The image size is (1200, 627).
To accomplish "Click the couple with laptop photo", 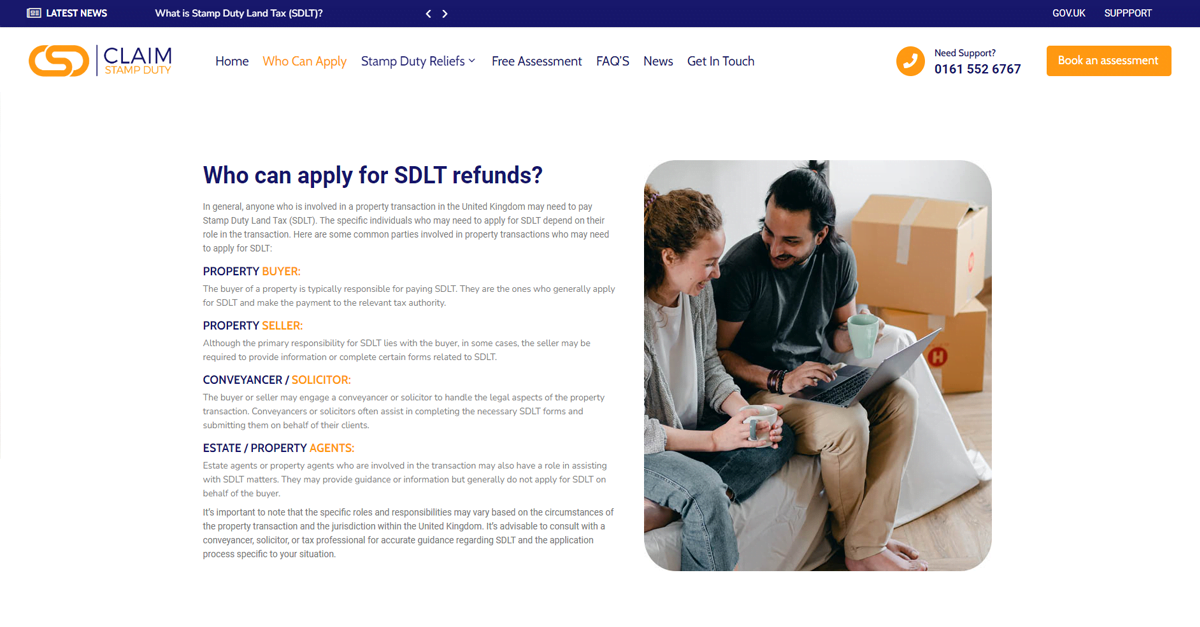I will click(x=817, y=365).
